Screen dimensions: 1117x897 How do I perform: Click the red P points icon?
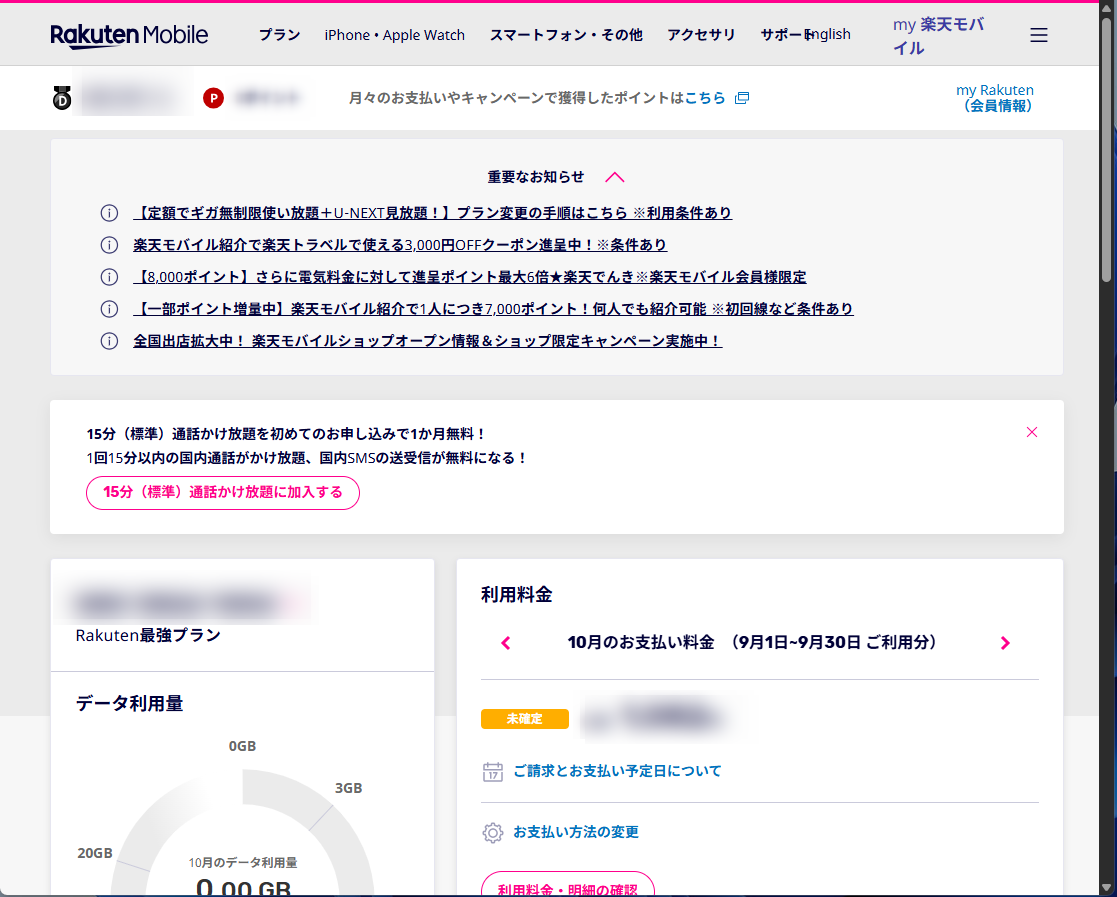pos(213,98)
